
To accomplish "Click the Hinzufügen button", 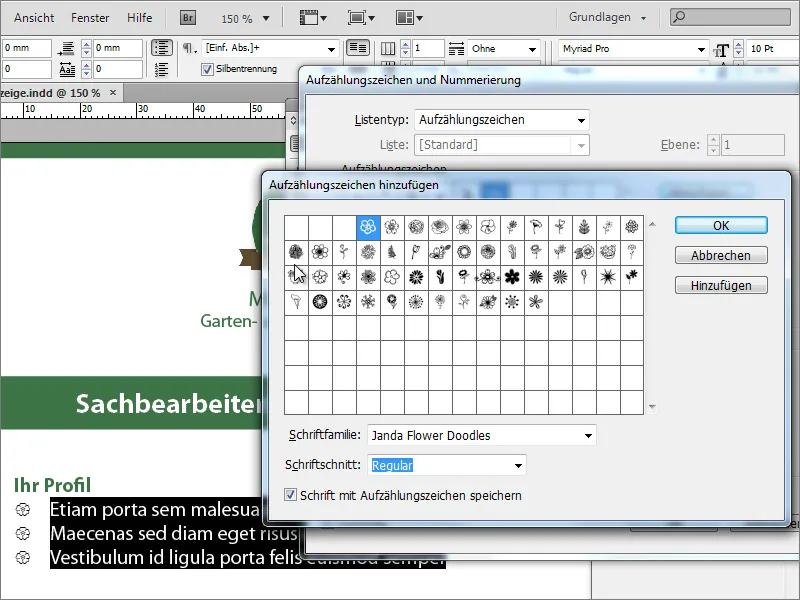I will [x=721, y=285].
